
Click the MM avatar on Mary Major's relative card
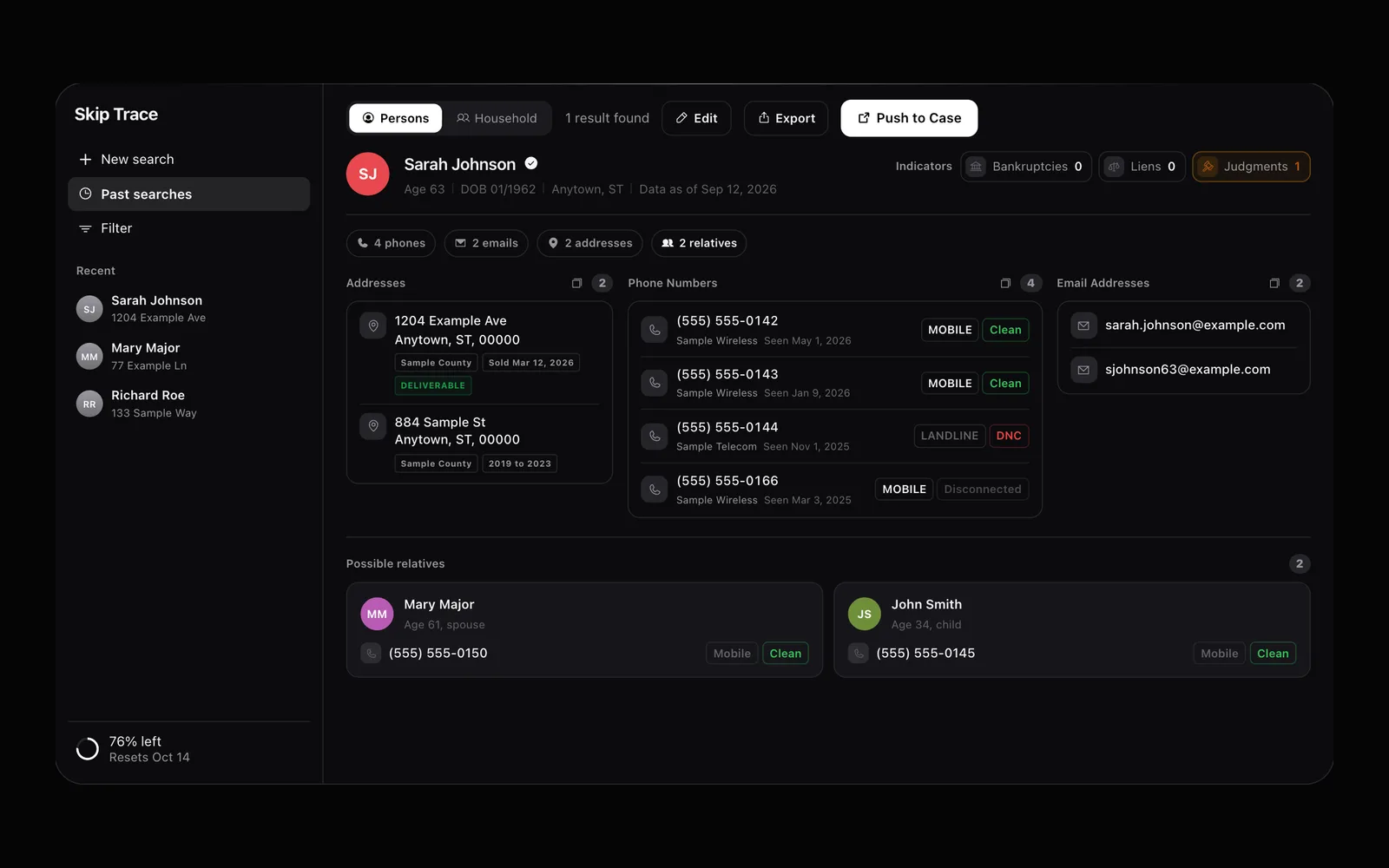(x=377, y=614)
